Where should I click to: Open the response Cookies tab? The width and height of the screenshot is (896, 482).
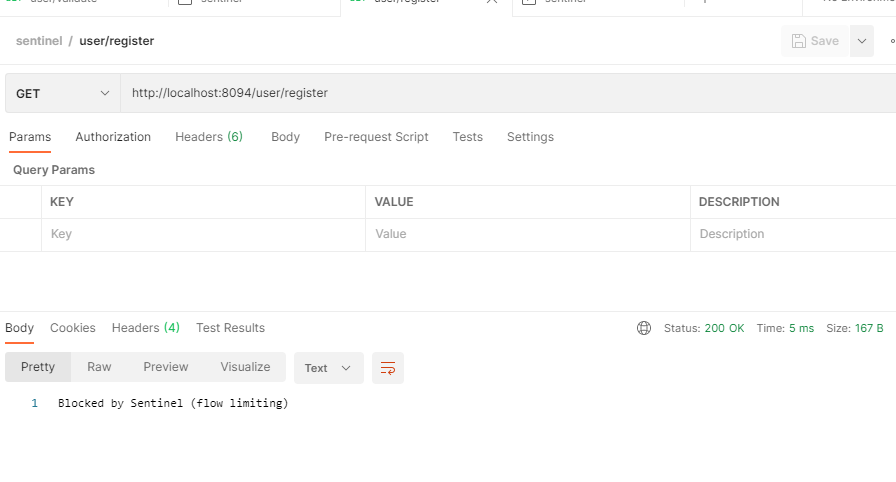pyautogui.click(x=73, y=328)
